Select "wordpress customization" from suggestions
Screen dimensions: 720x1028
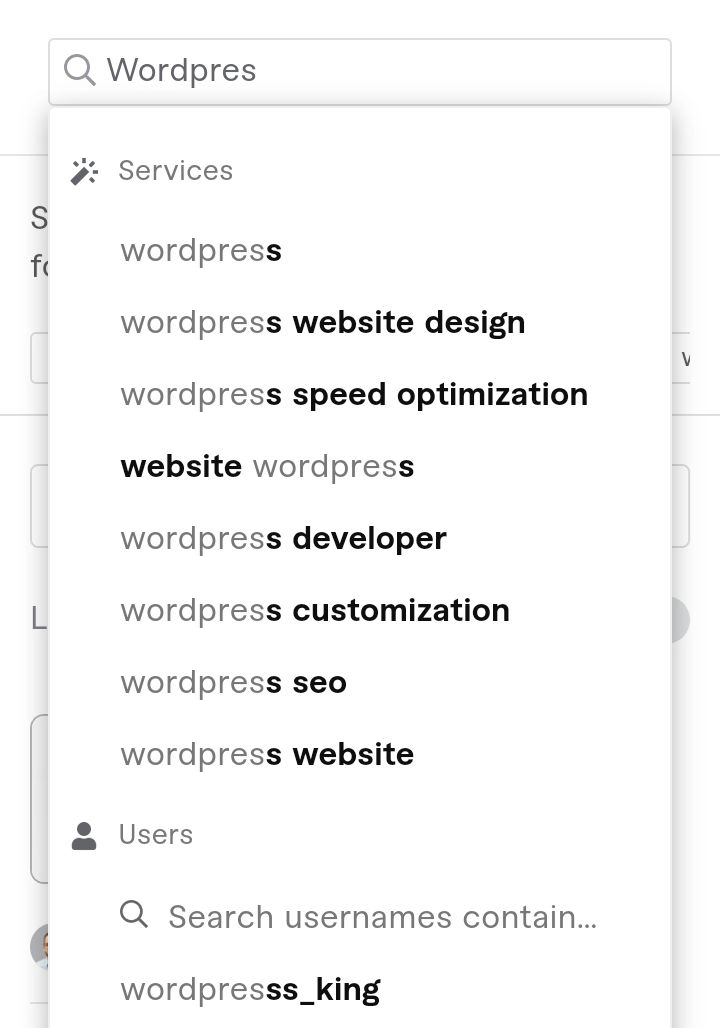(x=315, y=611)
